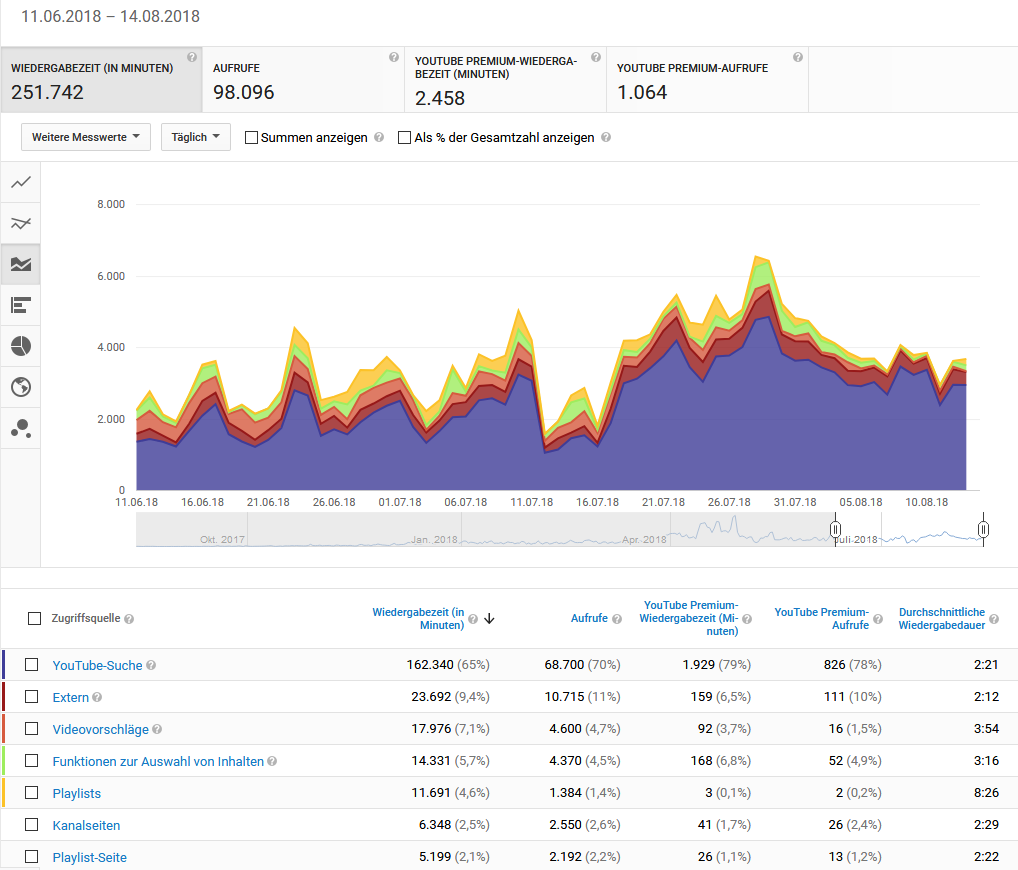Screen dimensions: 1018x870
Task: Check Als % der Gesamtzahl anzeigen
Action: pos(405,137)
